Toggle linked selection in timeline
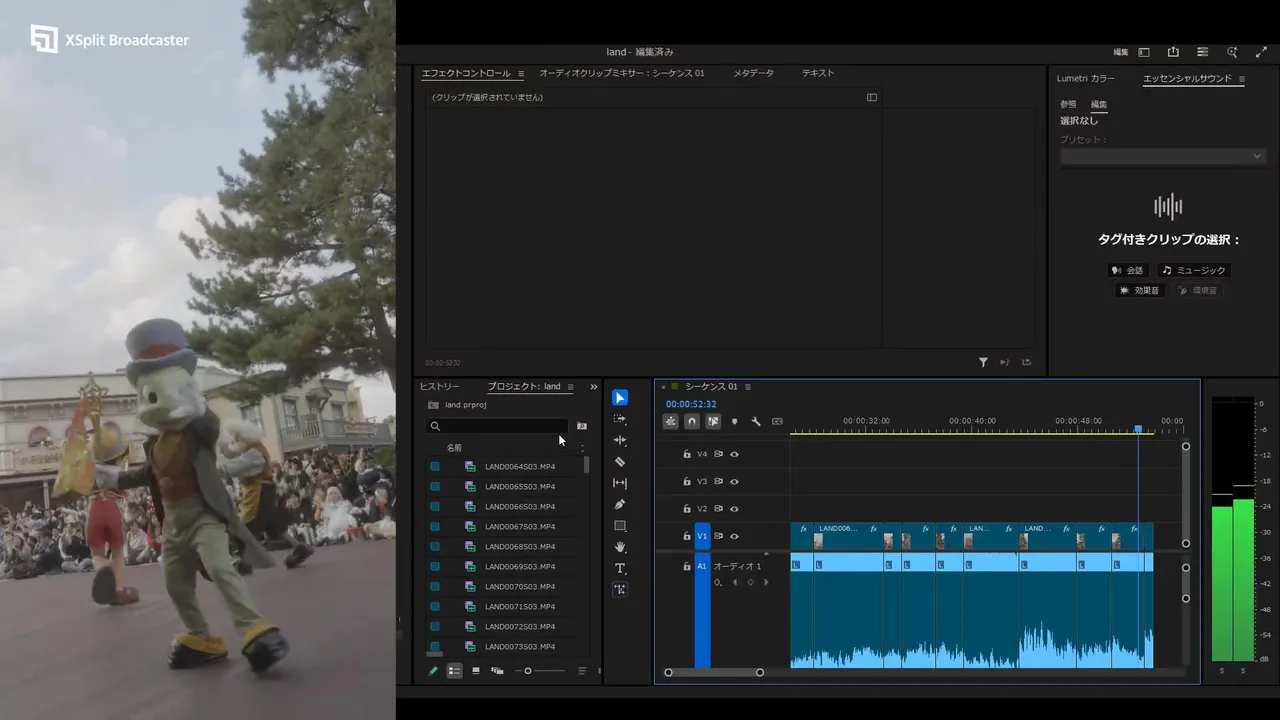The width and height of the screenshot is (1280, 720). click(713, 422)
